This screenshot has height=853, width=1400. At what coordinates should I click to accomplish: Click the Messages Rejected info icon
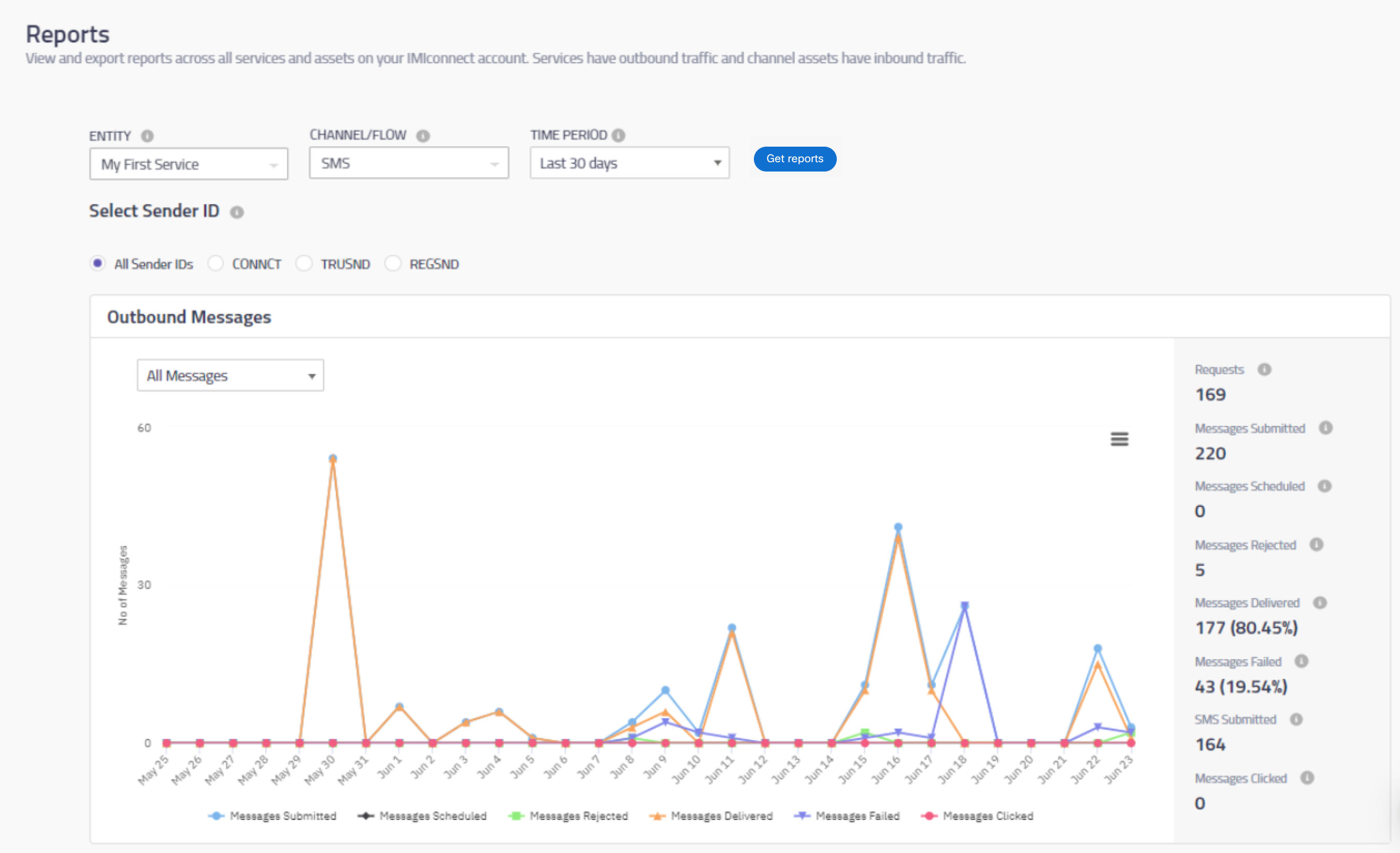point(1317,545)
